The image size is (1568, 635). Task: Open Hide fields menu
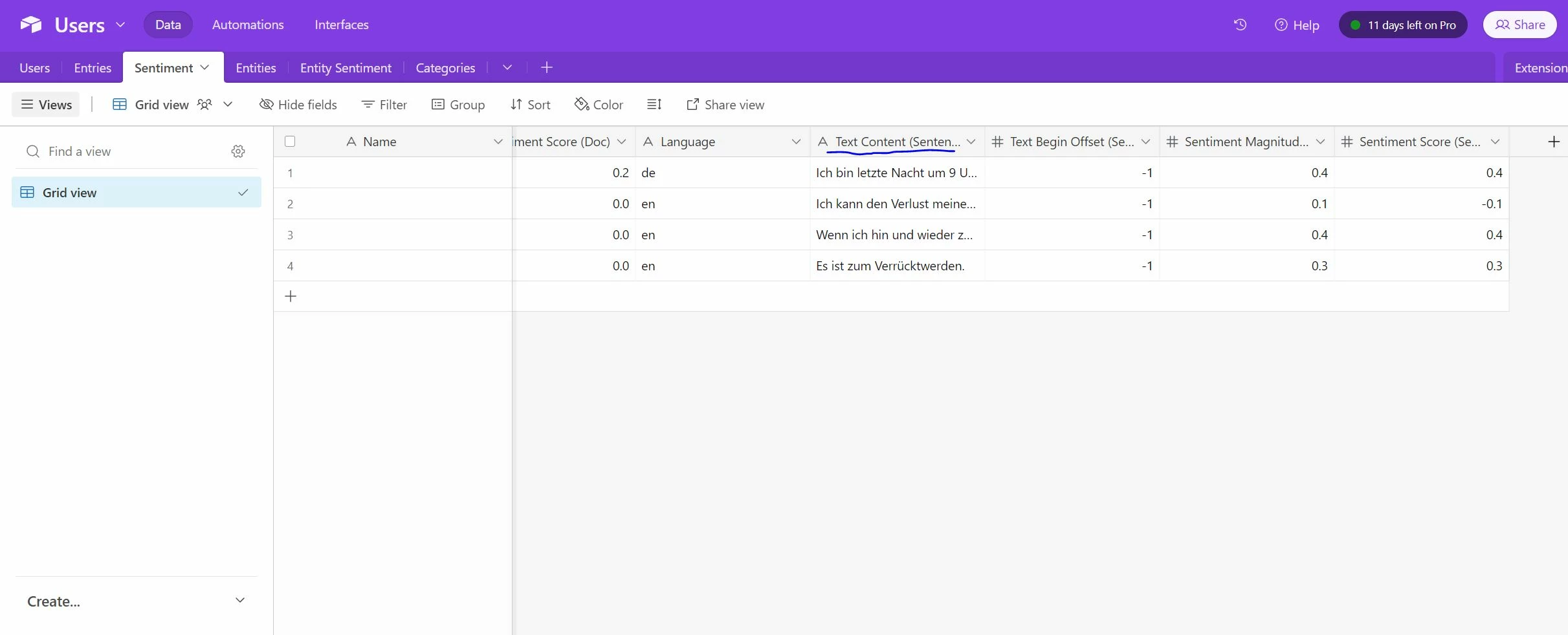tap(298, 105)
